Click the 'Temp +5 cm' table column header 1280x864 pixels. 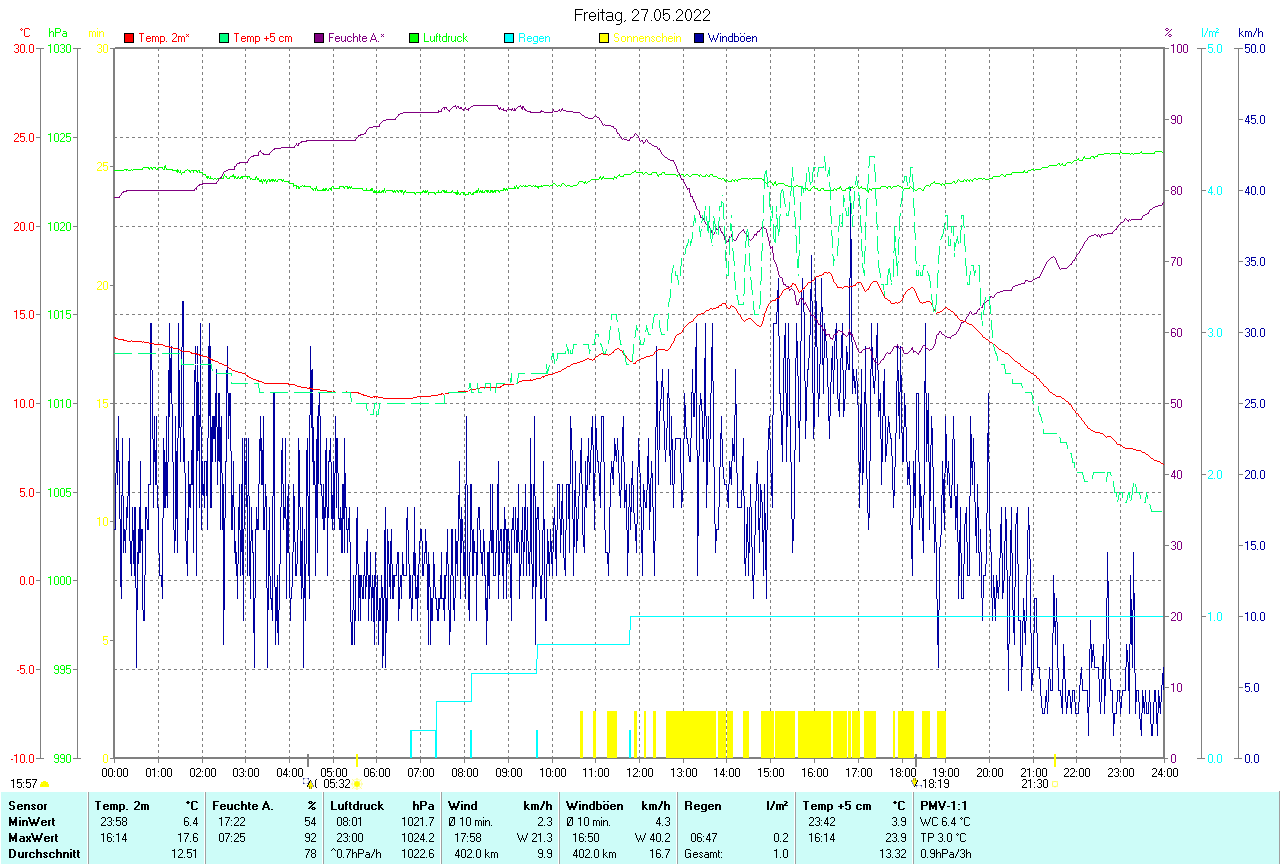coord(837,805)
